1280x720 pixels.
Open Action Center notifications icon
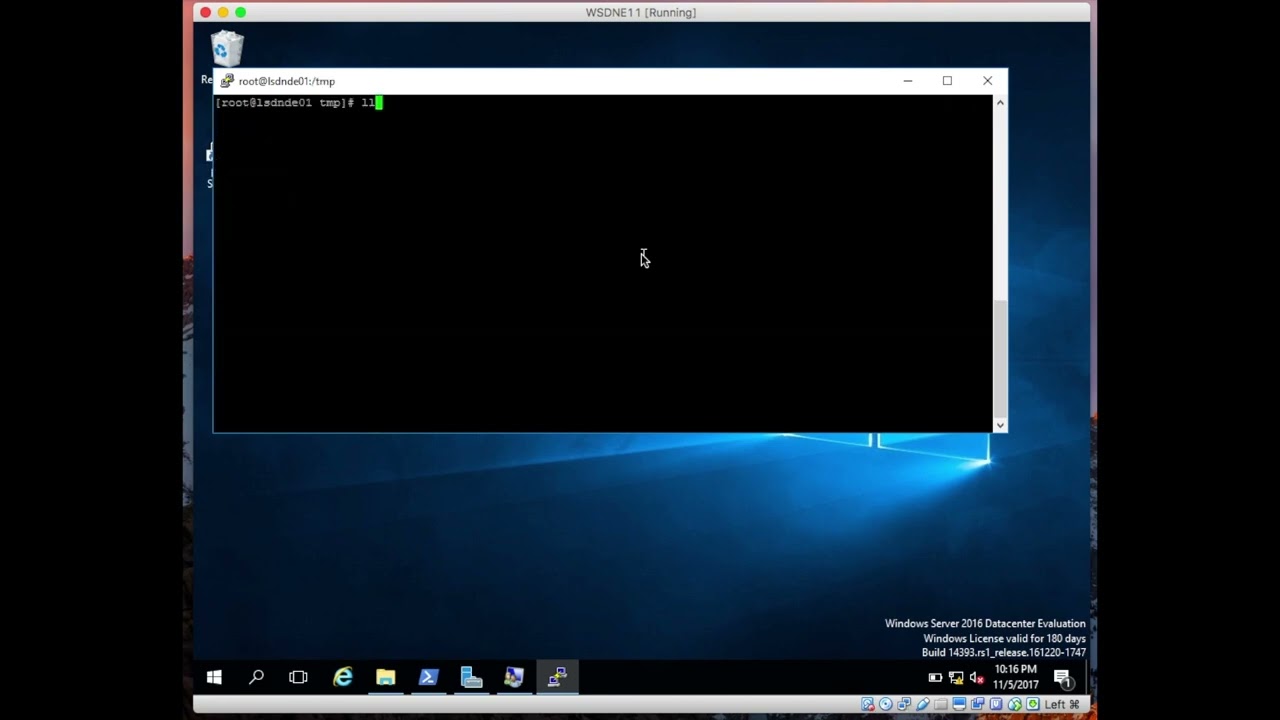[x=1065, y=679]
